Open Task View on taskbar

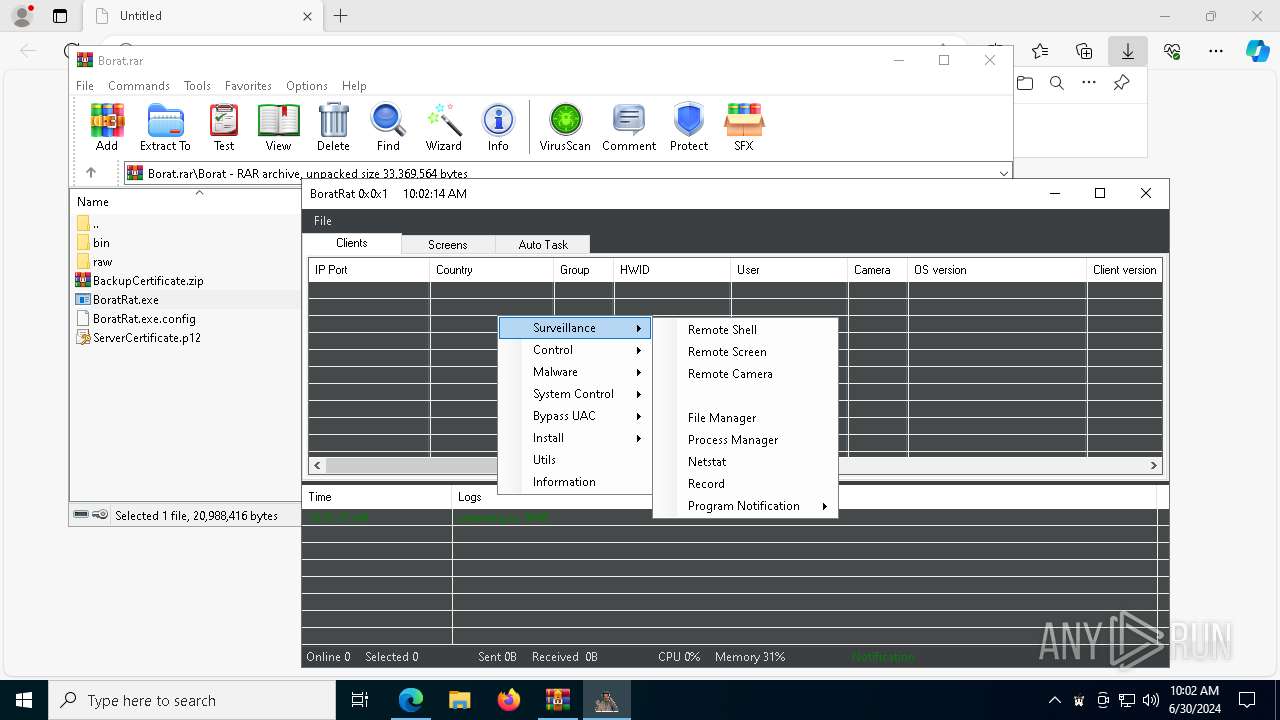[361, 700]
